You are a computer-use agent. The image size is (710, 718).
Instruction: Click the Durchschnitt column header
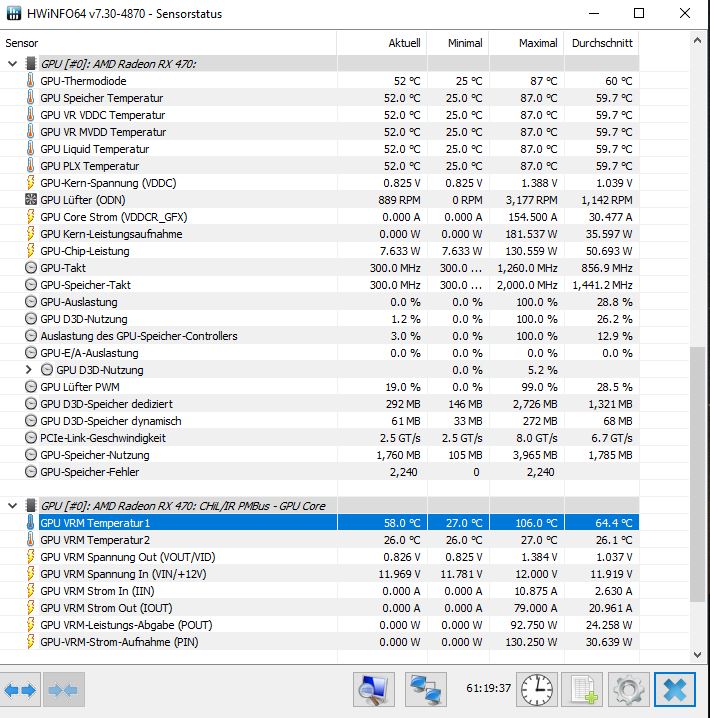(x=602, y=43)
